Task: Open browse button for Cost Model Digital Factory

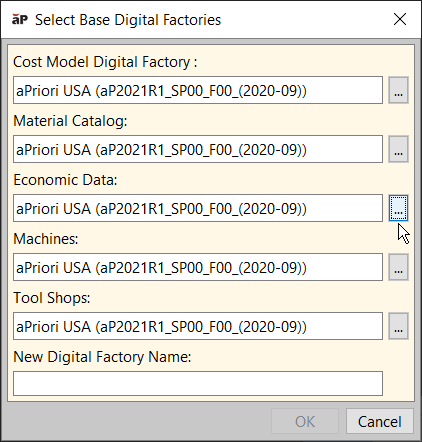Action: [x=398, y=90]
